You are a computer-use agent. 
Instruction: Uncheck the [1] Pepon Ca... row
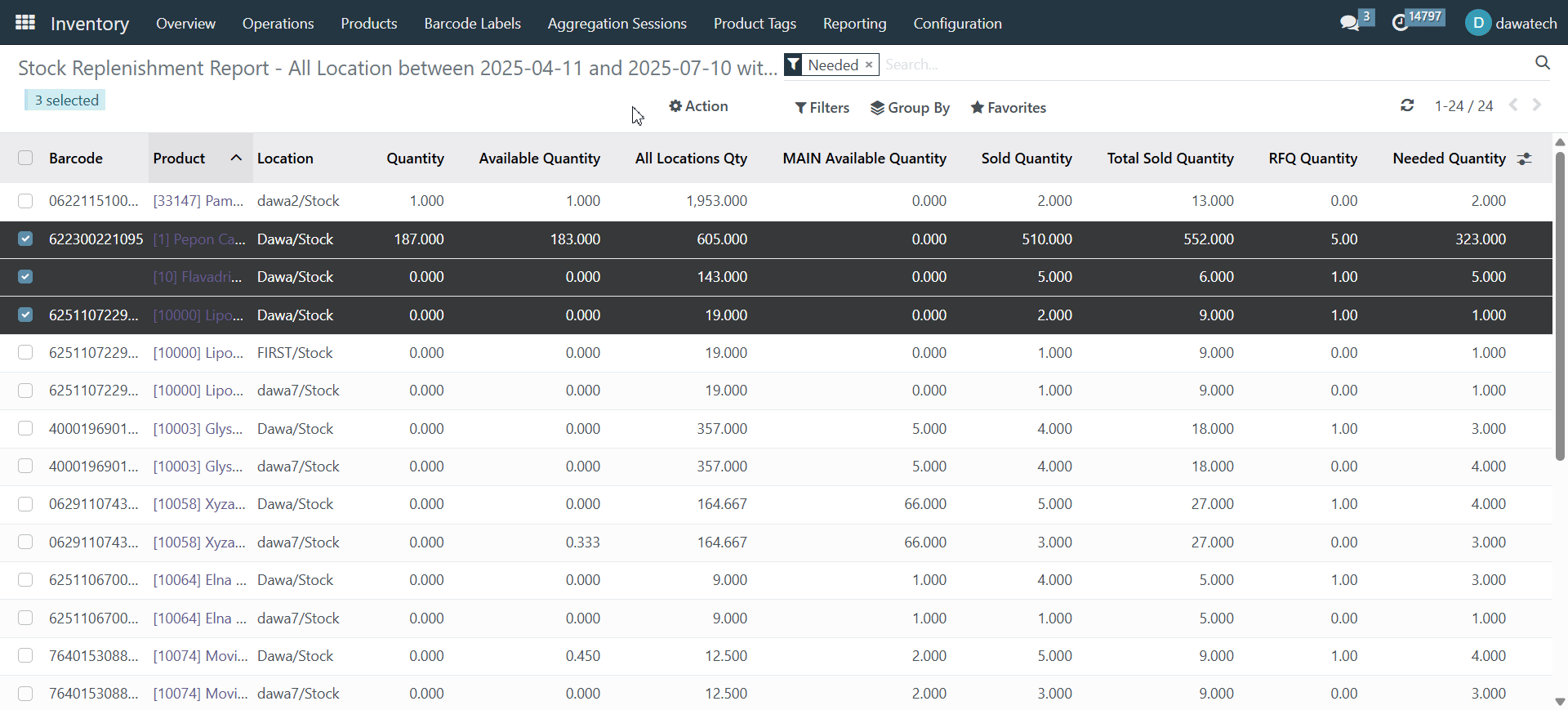25,239
